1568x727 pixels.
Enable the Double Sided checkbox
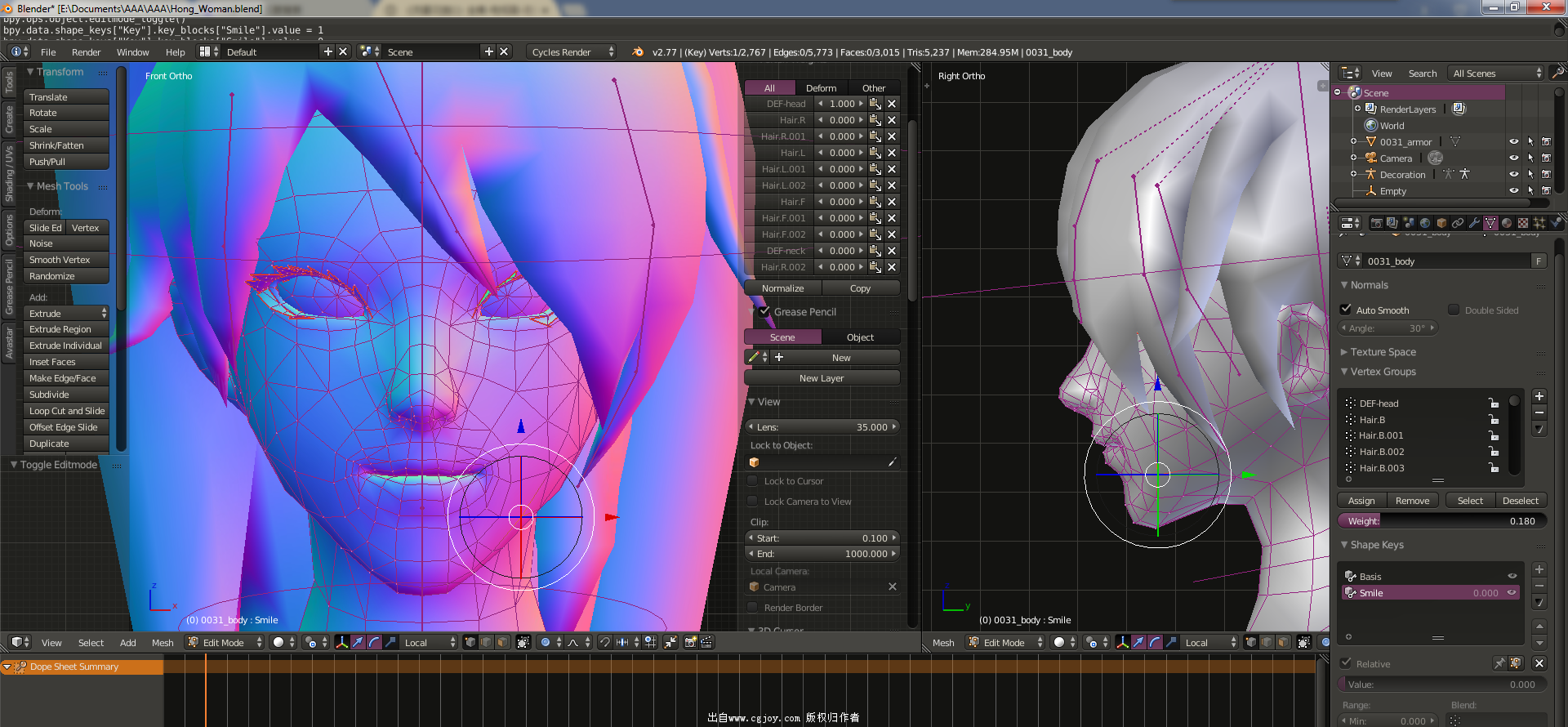click(x=1454, y=310)
